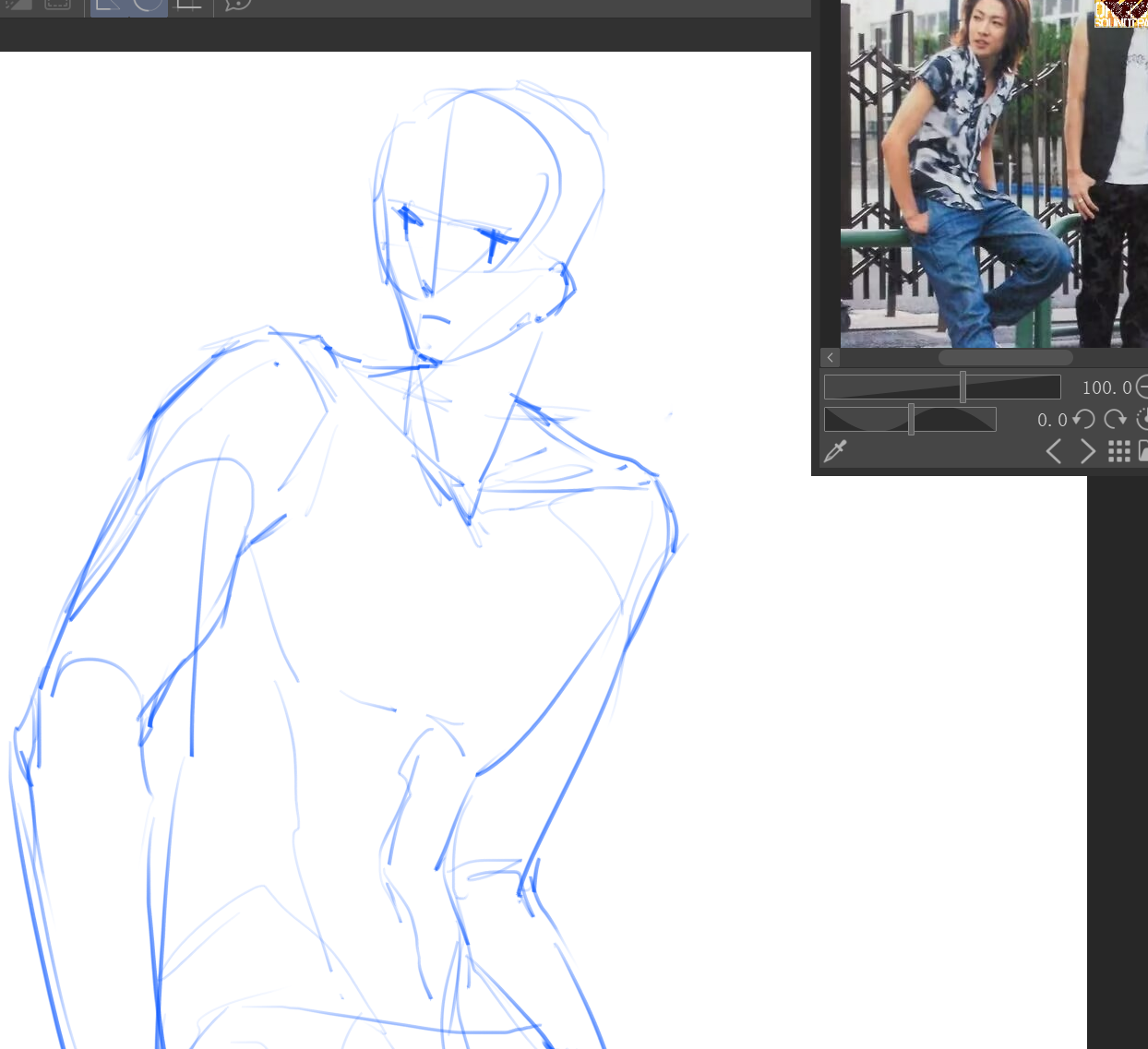Toggle the snap to grid icon
This screenshot has width=1148, height=1049.
click(x=189, y=5)
